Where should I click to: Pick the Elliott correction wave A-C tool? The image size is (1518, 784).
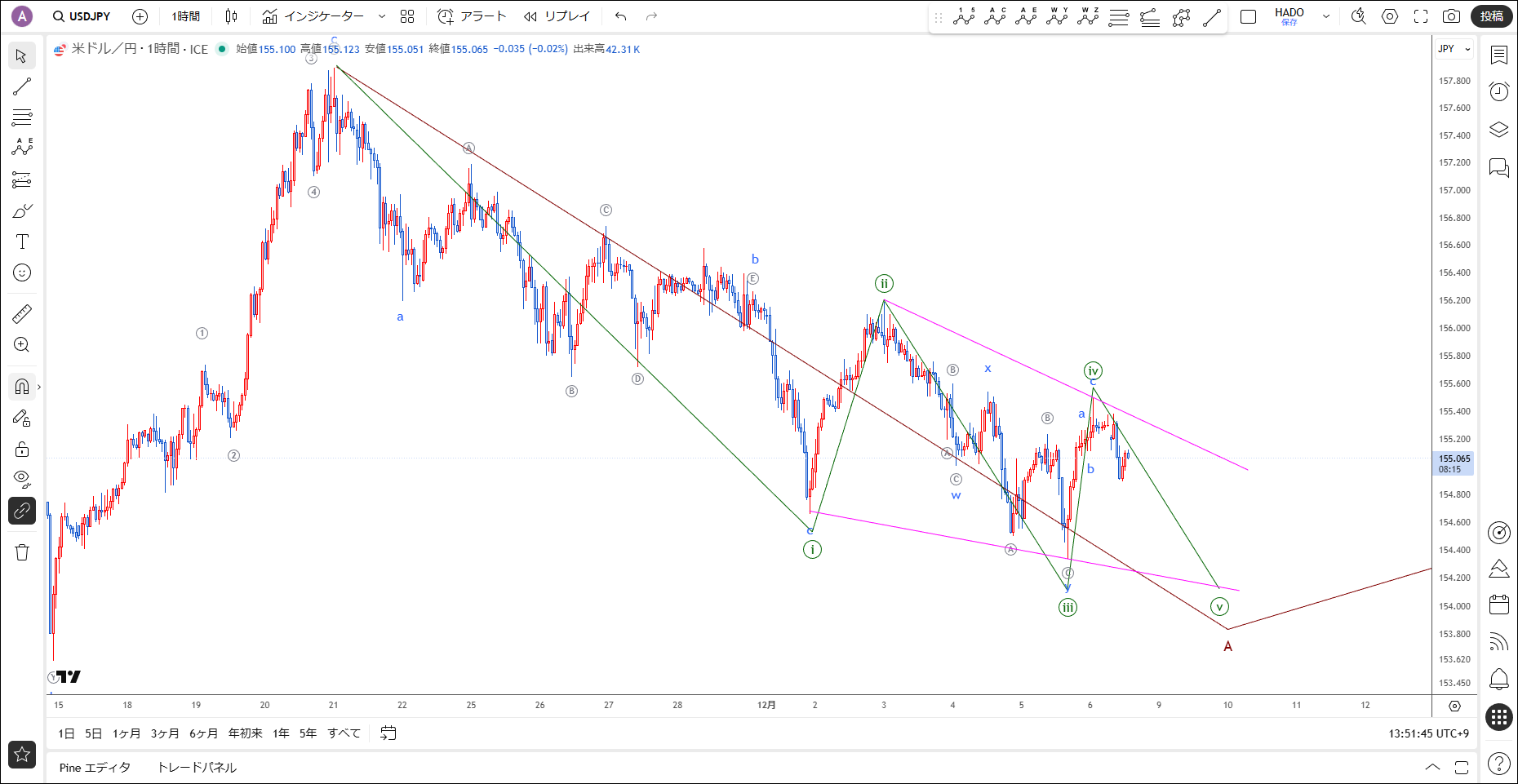coord(995,16)
